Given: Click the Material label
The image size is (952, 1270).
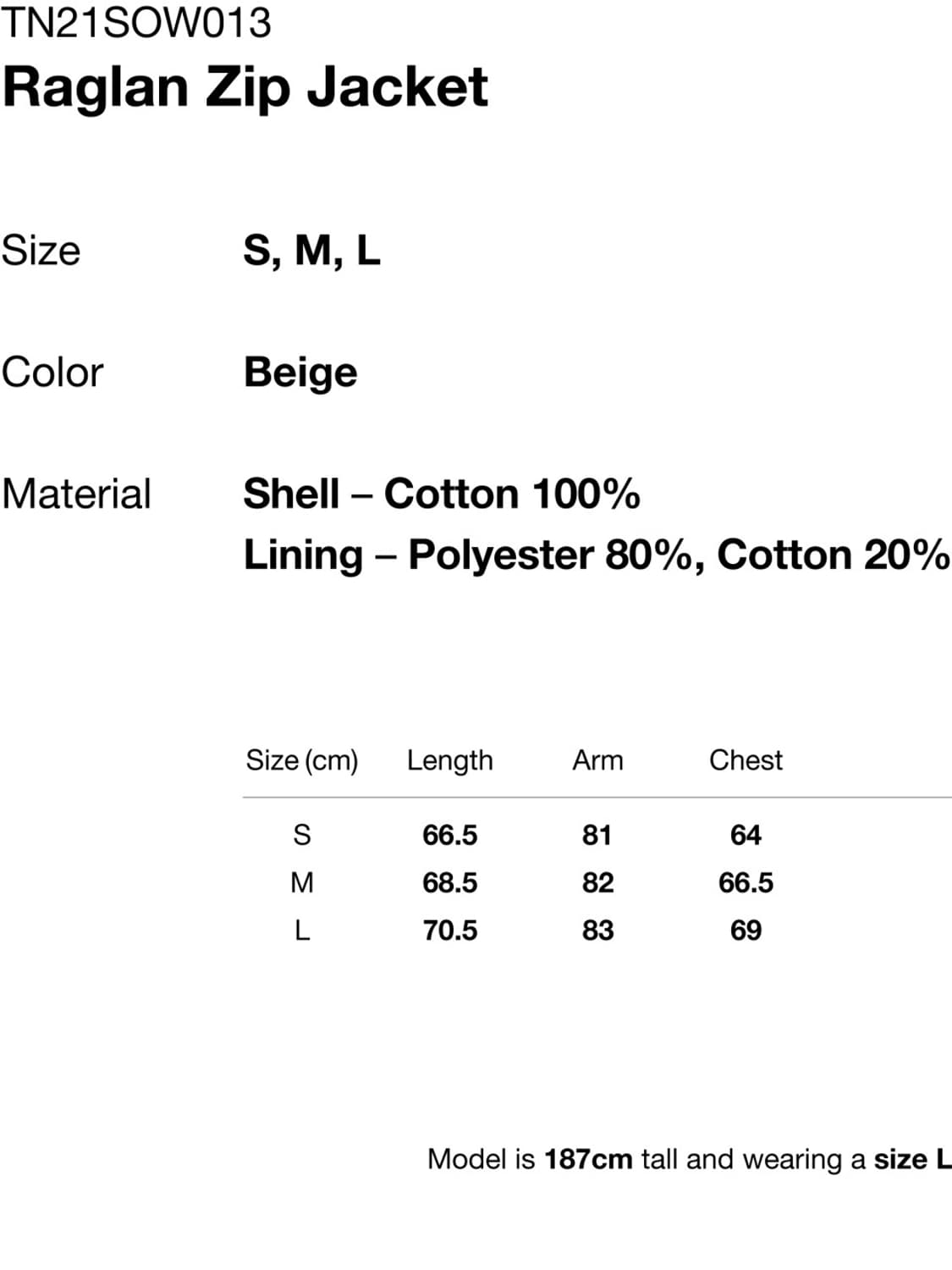Looking at the screenshot, I should (x=76, y=494).
